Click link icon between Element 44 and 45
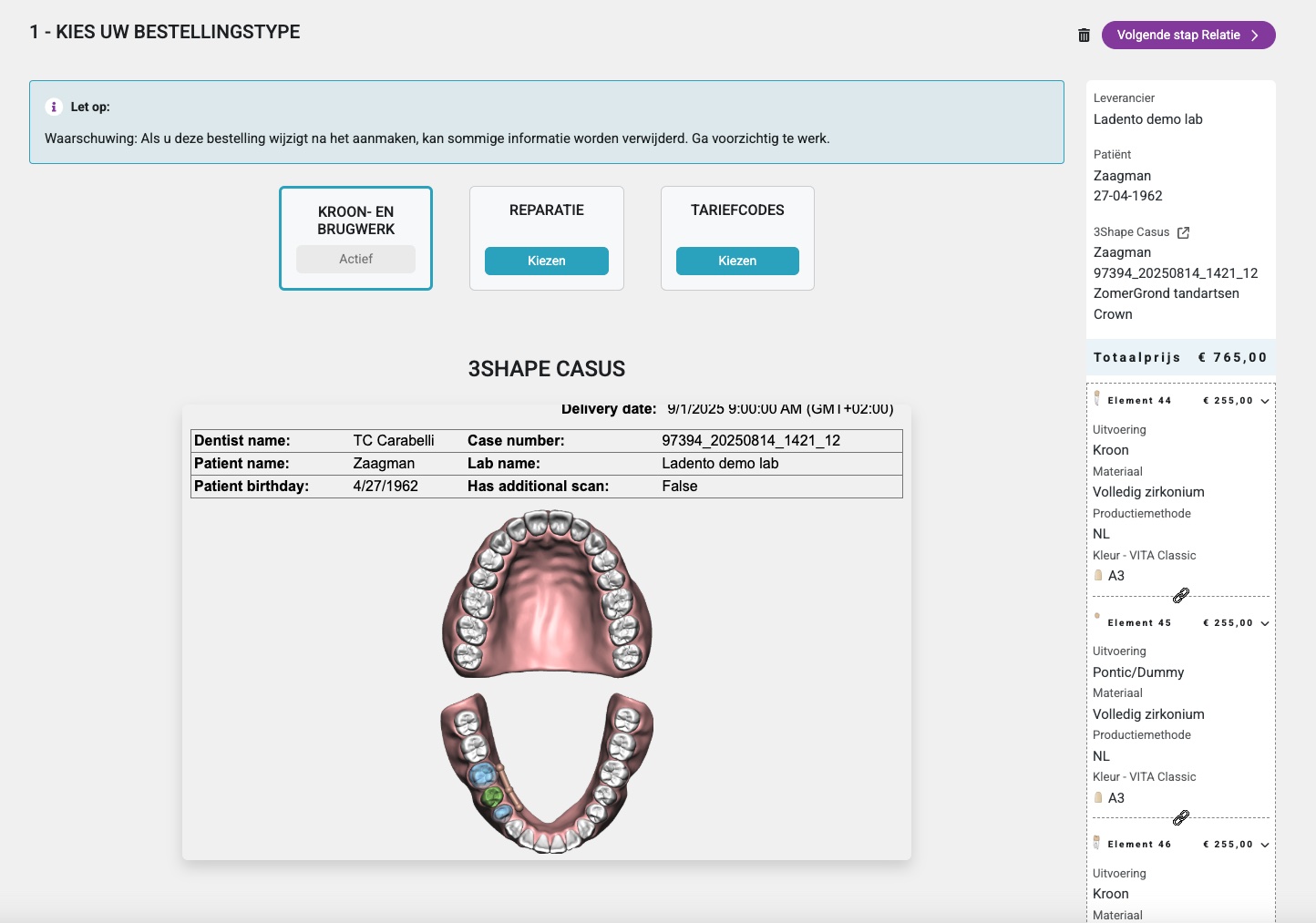This screenshot has height=923, width=1316. pos(1180,596)
